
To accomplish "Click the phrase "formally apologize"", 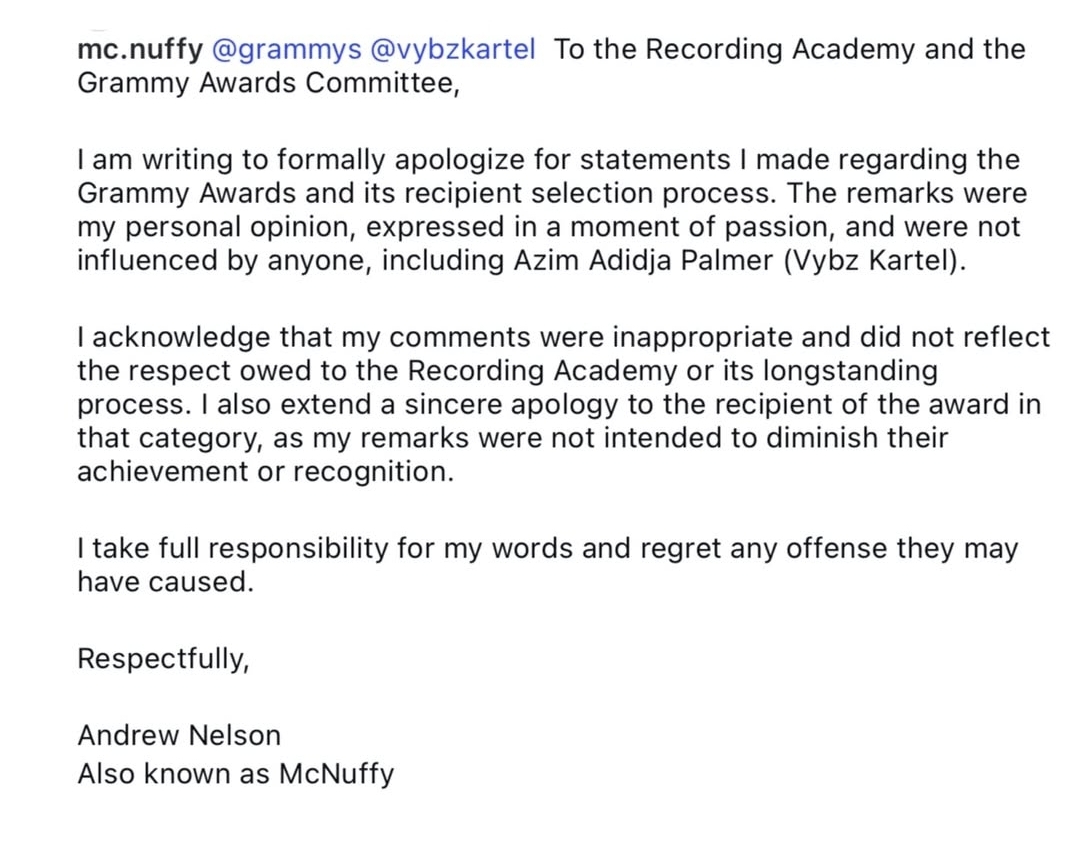I will click(384, 160).
